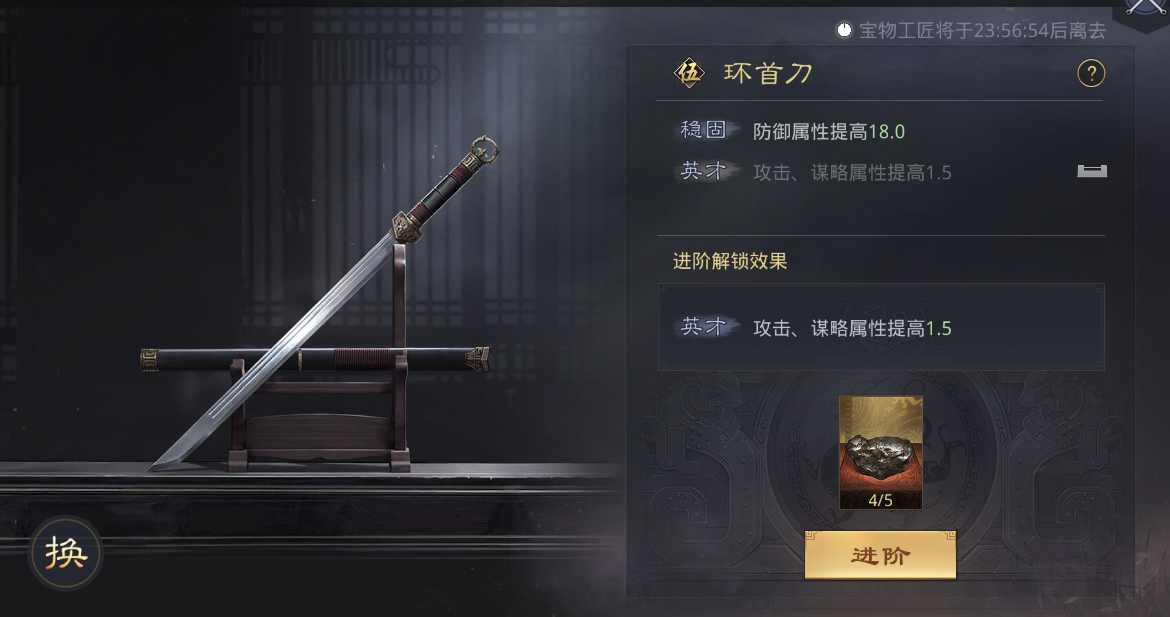1170x617 pixels.
Task: Open the question mark help icon
Action: pyautogui.click(x=1090, y=73)
